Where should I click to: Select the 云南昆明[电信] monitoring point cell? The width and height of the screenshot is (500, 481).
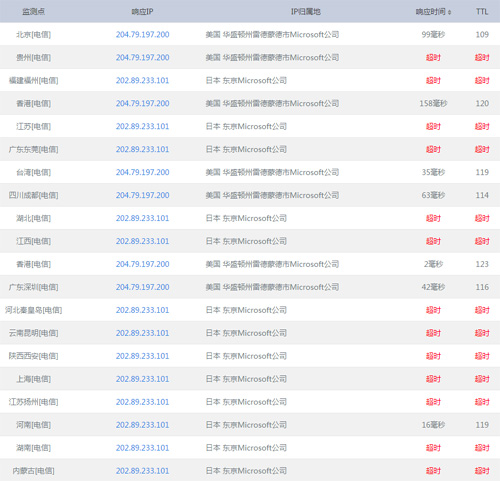(33, 333)
